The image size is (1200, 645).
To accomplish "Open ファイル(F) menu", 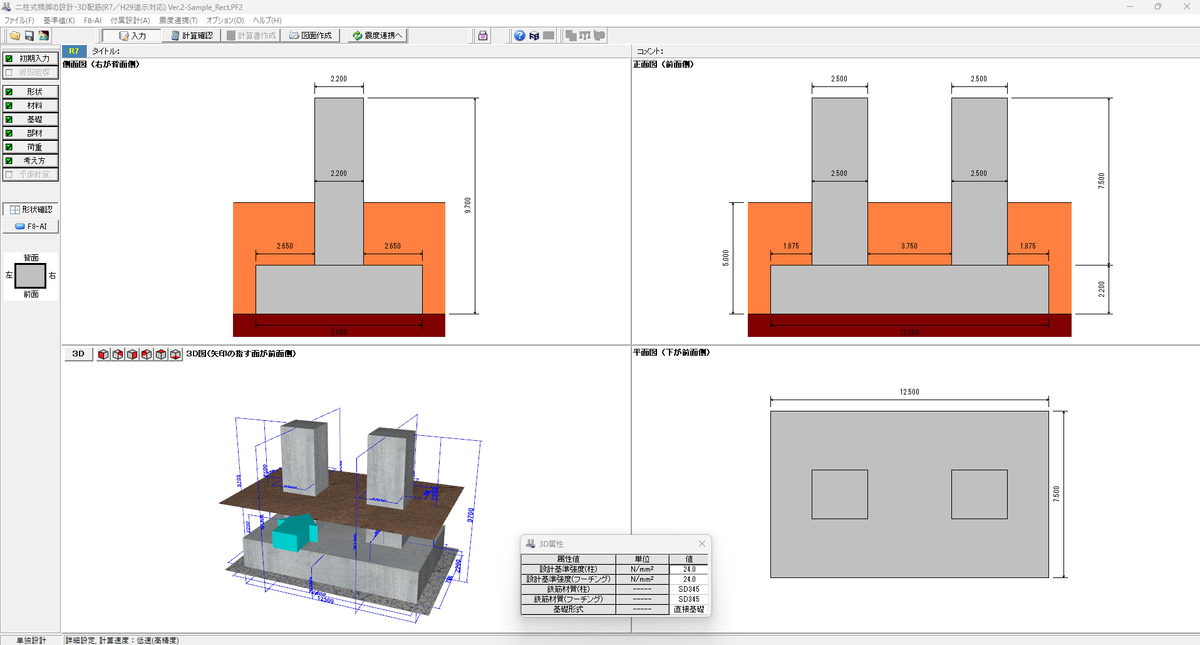I will click(x=19, y=20).
